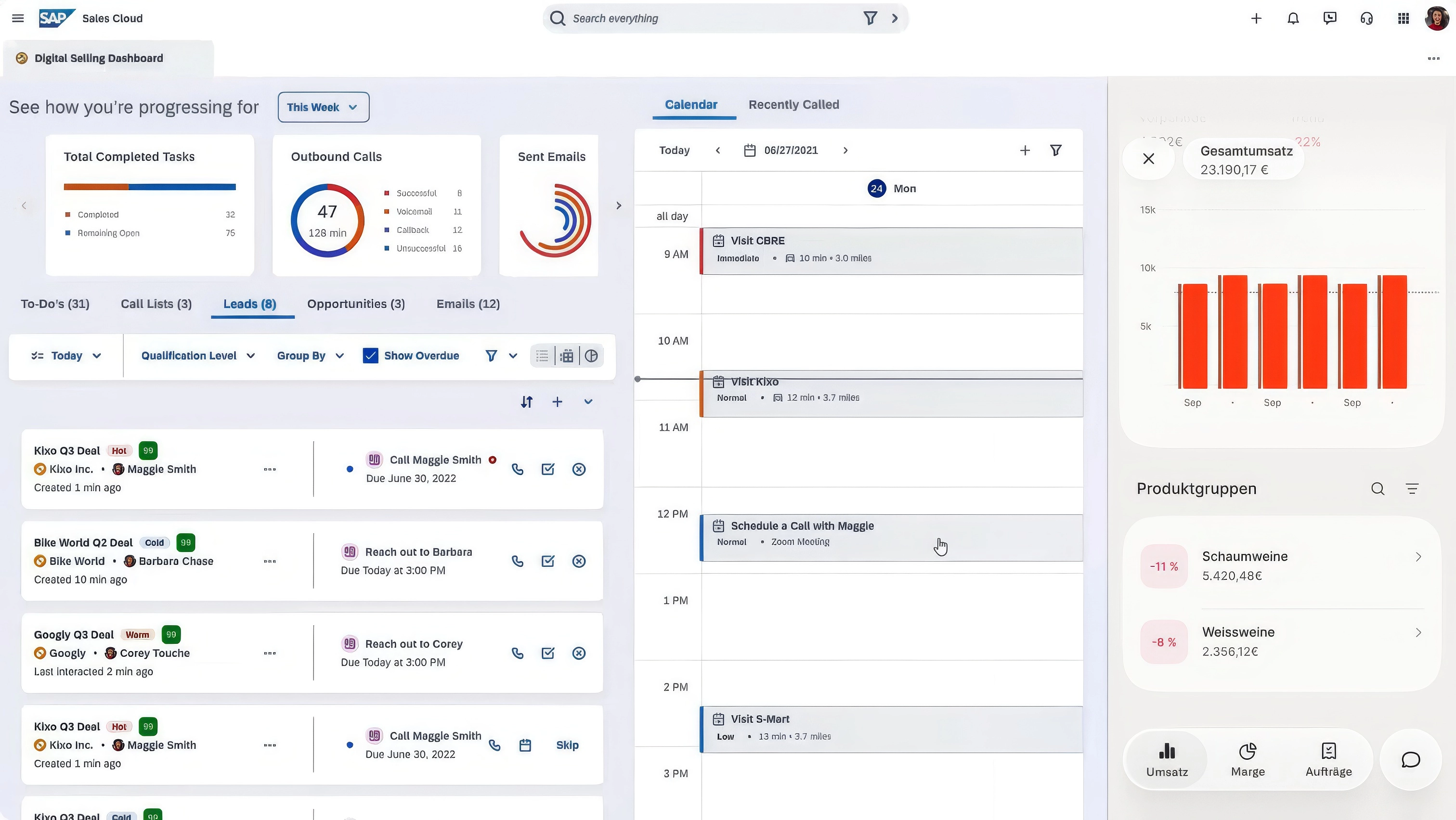Open more options for Googly Q3 Deal
The width and height of the screenshot is (1456, 820).
tap(270, 653)
